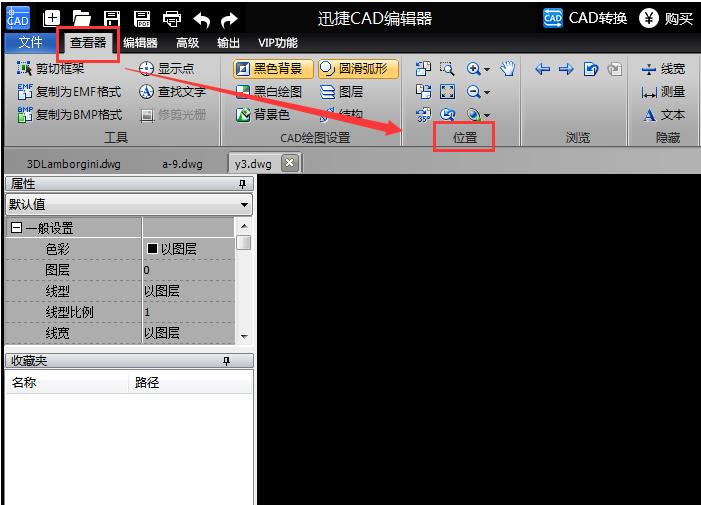Click the rotate clockwise icon in 位置 group
The width and height of the screenshot is (701, 505).
click(423, 92)
